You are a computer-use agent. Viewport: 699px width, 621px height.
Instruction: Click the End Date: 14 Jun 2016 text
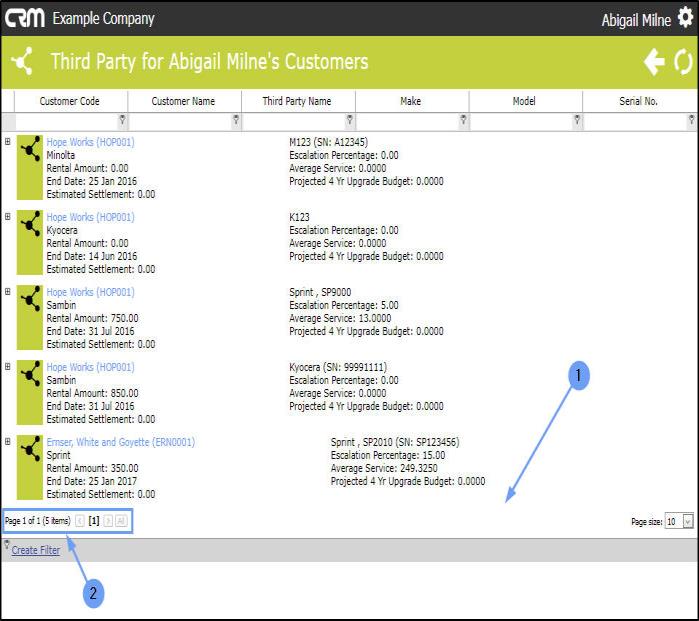[x=91, y=256]
